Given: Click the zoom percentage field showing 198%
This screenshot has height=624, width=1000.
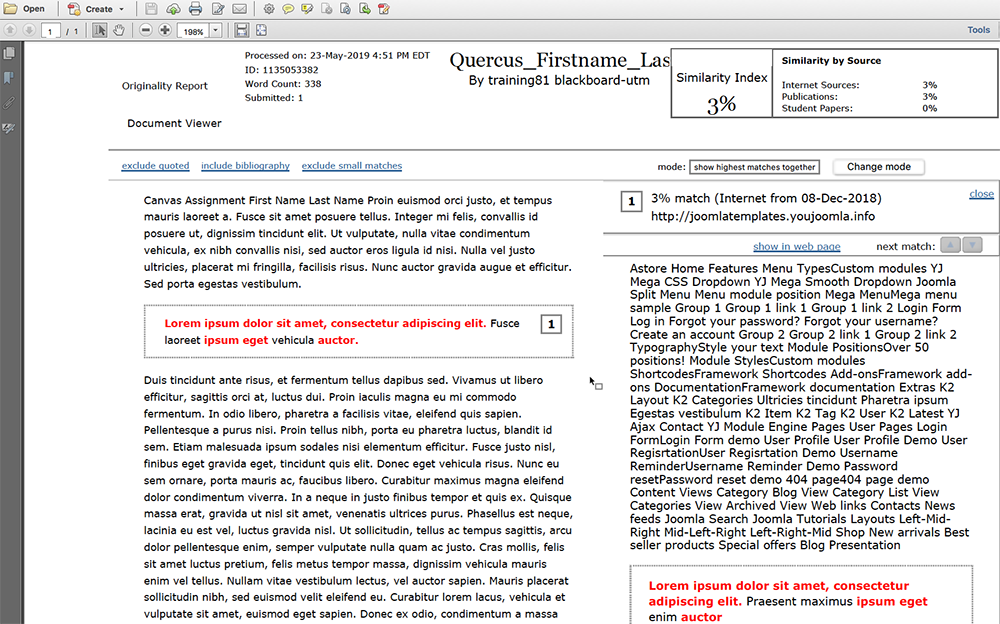Looking at the screenshot, I should pyautogui.click(x=193, y=31).
